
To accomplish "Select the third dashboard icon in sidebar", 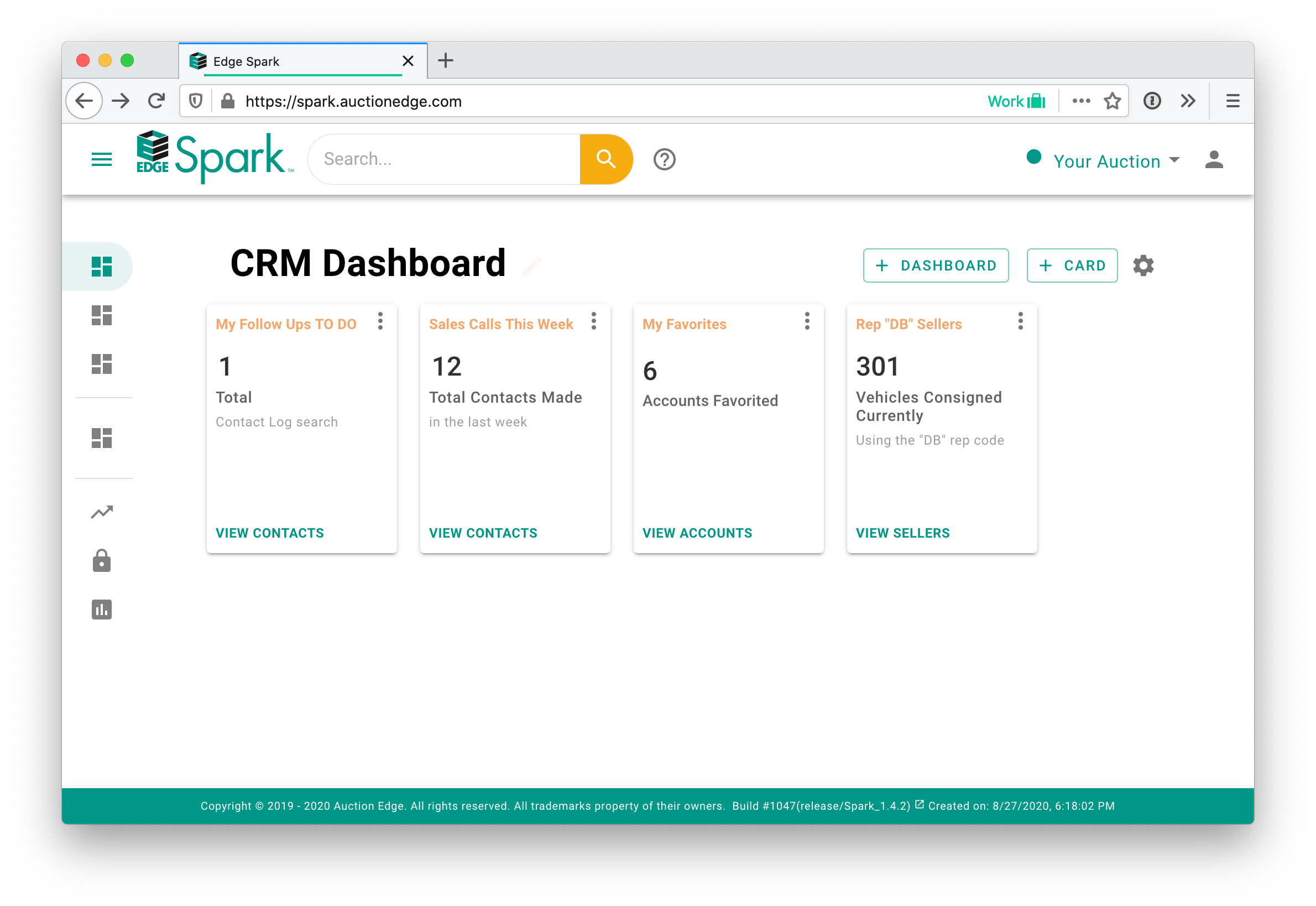I will click(x=102, y=364).
